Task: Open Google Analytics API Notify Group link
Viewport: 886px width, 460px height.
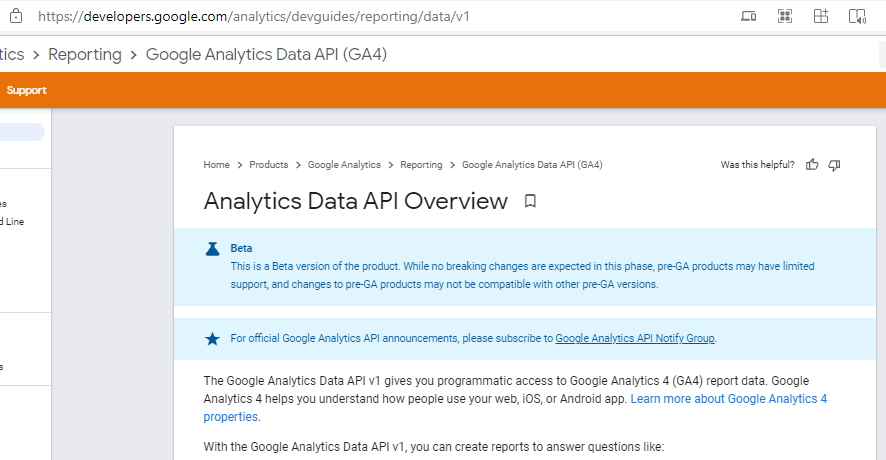Action: [635, 338]
